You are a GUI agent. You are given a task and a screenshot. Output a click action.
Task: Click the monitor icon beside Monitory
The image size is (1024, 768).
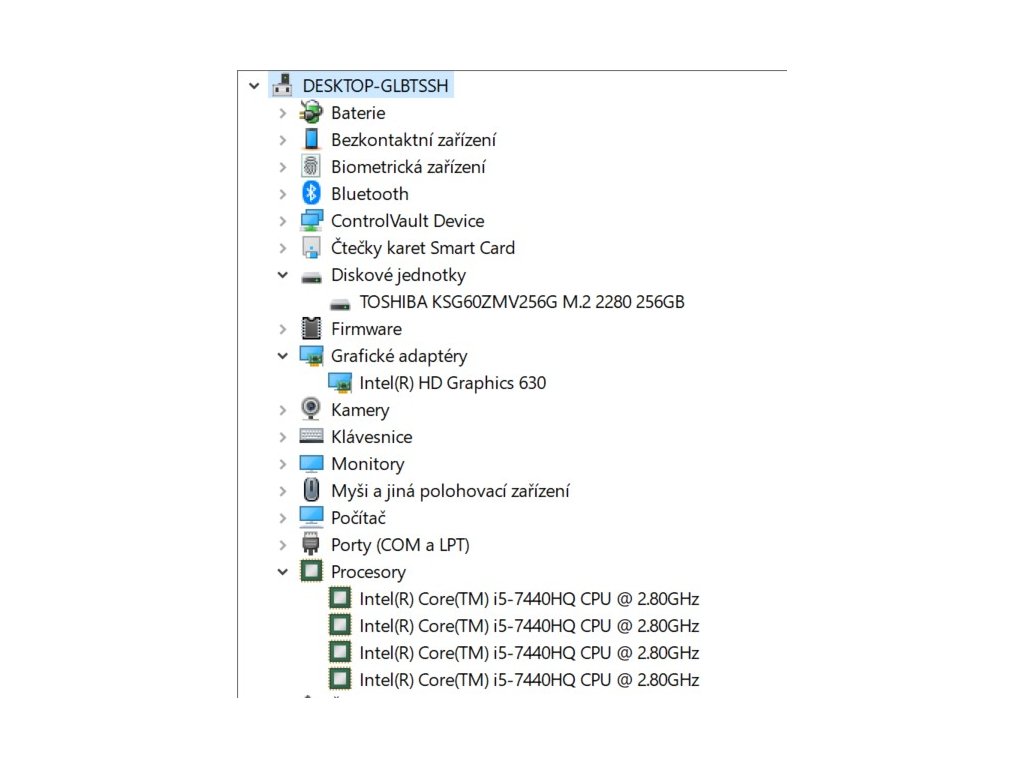tap(312, 464)
